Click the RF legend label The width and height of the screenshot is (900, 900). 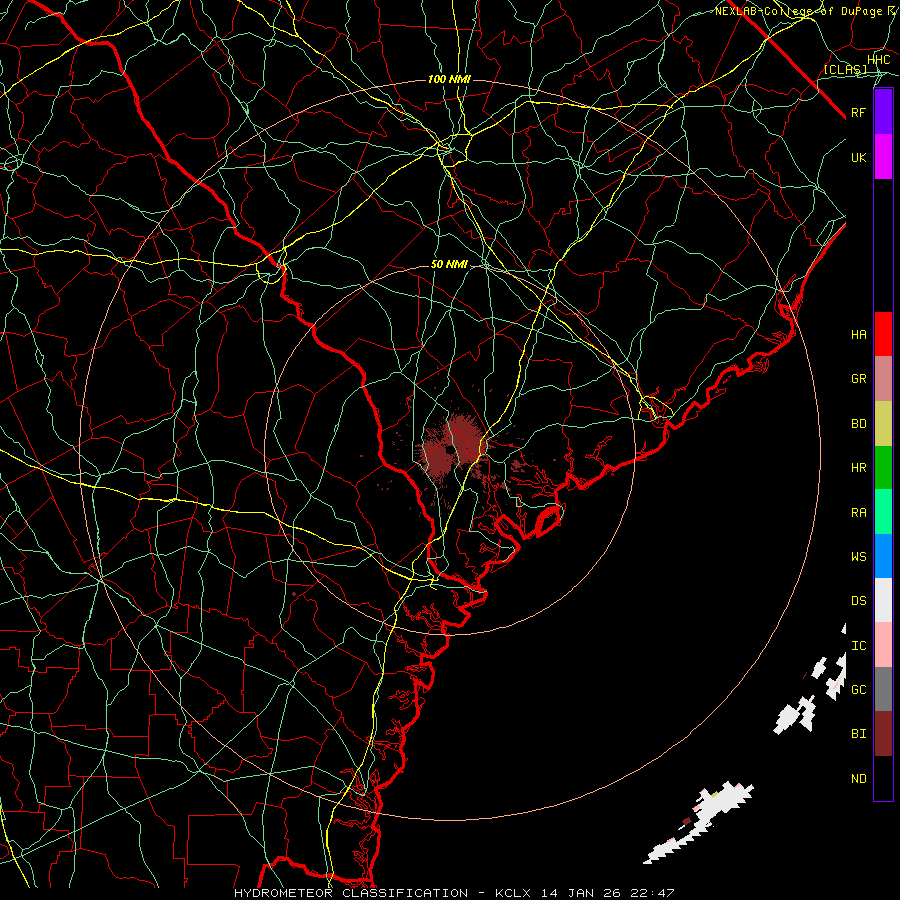click(859, 112)
